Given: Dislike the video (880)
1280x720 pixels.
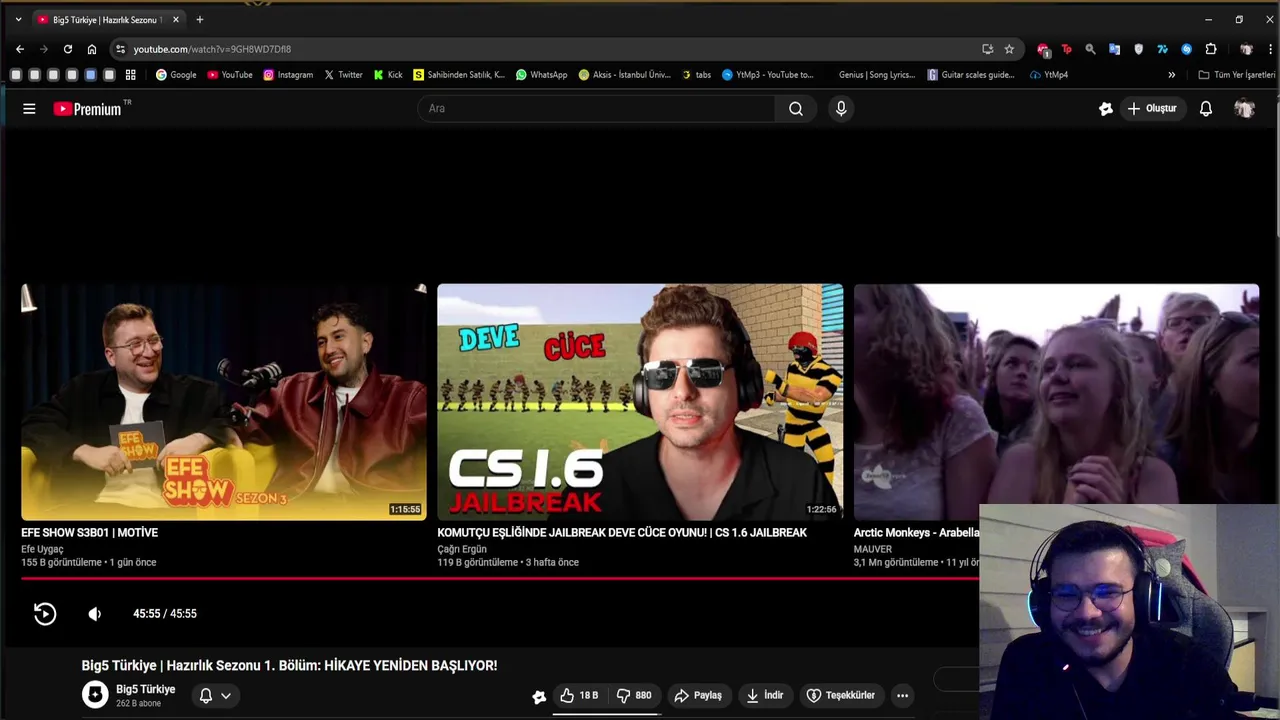Looking at the screenshot, I should [x=634, y=695].
